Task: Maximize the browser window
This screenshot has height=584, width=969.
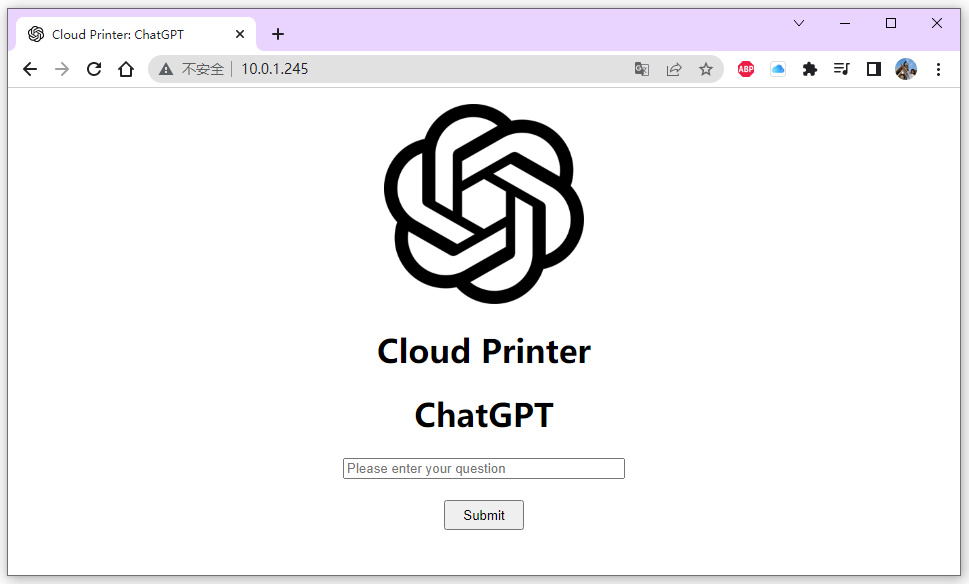Action: click(x=891, y=23)
